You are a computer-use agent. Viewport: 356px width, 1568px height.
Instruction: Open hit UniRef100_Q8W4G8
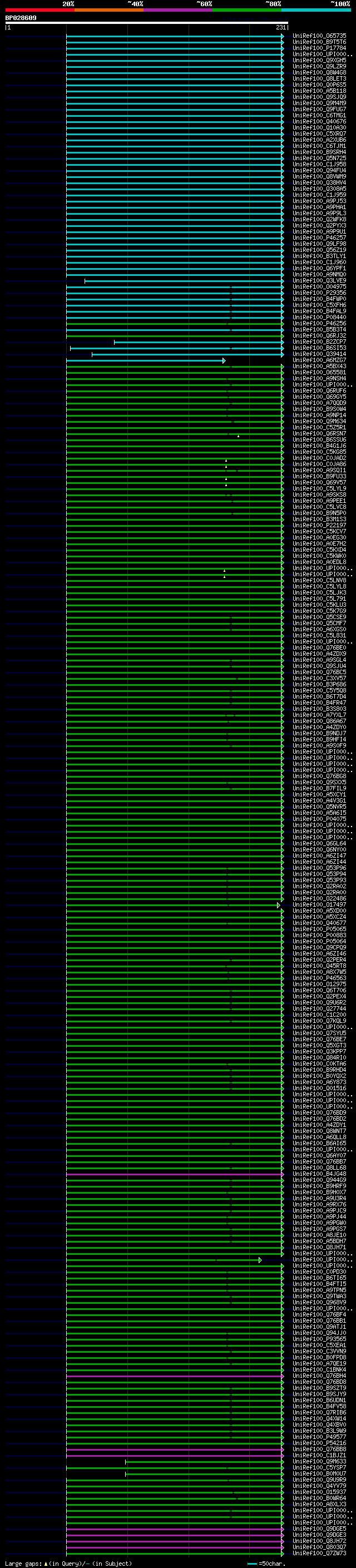(319, 72)
